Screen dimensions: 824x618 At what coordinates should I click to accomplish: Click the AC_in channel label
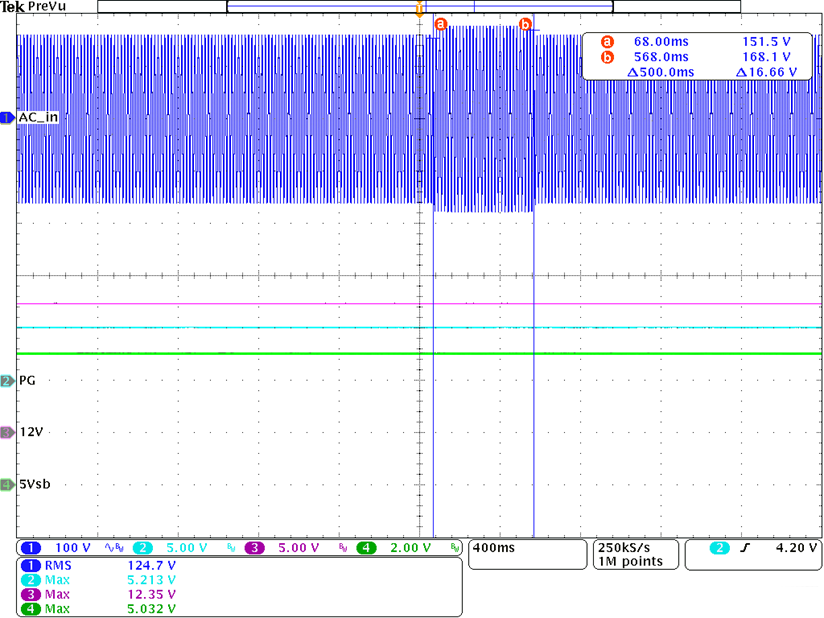[38, 117]
